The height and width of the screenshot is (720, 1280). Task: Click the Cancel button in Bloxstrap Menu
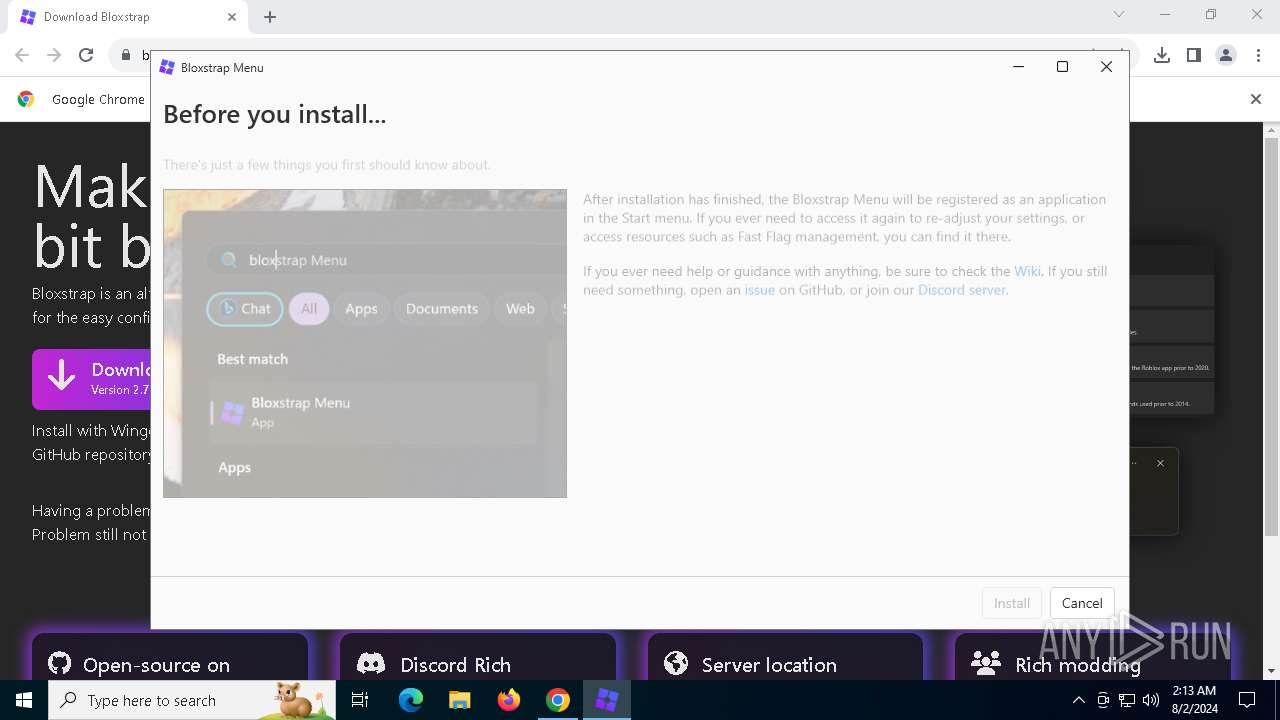(1082, 603)
